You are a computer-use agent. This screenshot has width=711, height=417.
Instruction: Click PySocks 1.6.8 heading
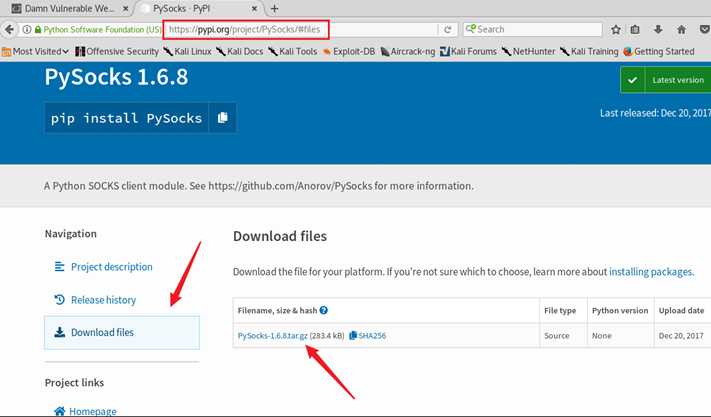[116, 77]
